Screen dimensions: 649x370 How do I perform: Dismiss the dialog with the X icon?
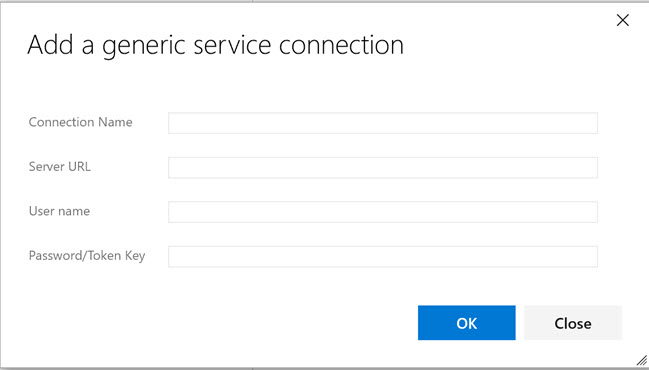click(x=623, y=20)
